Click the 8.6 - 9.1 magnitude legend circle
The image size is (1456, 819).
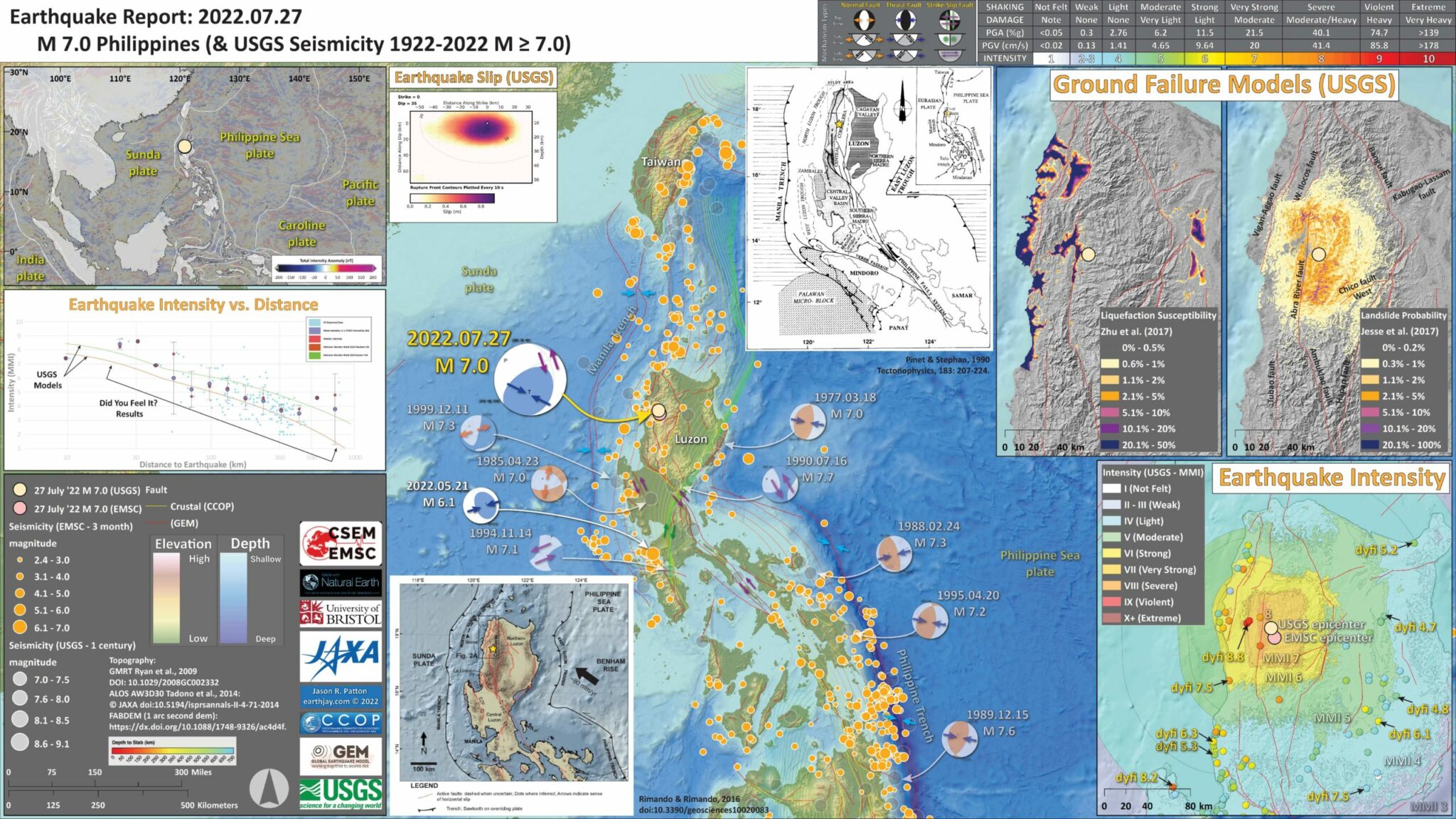pos(20,743)
